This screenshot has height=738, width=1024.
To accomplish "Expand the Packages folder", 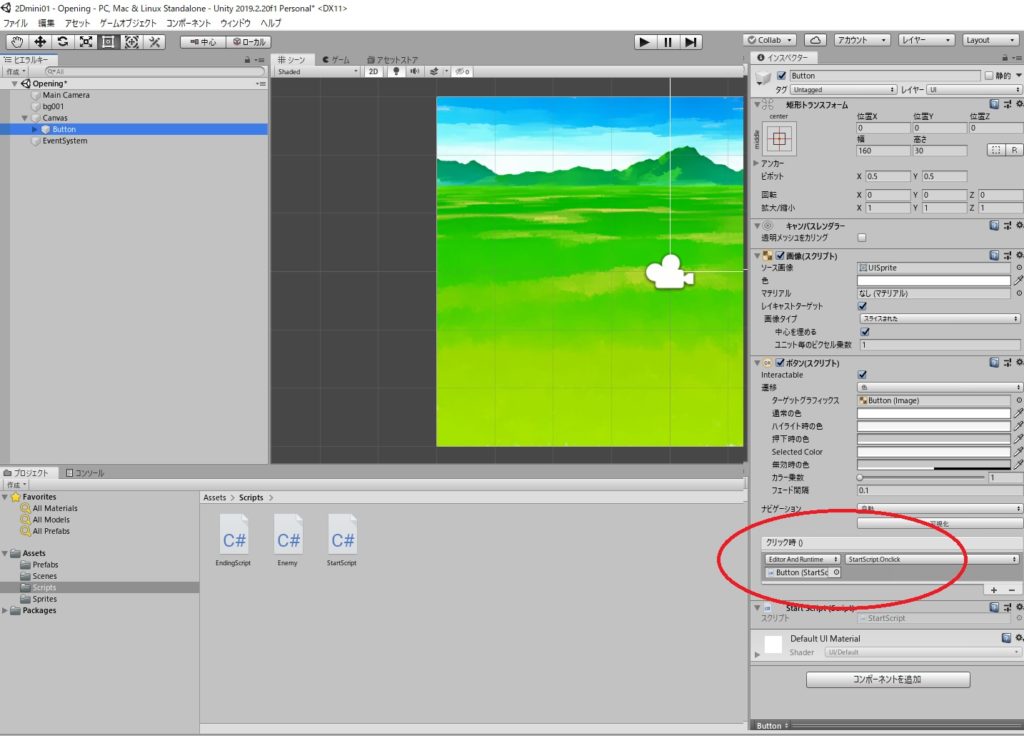I will [x=5, y=611].
